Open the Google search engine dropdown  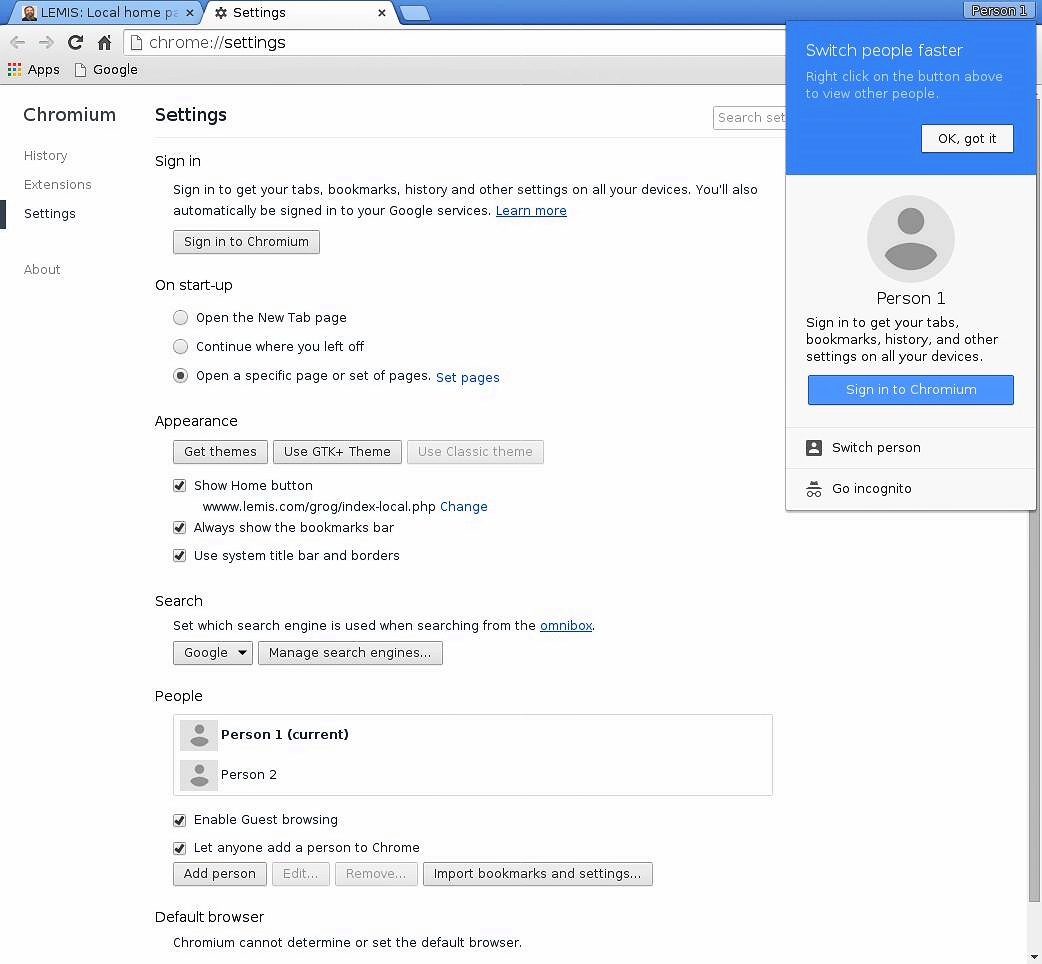(213, 653)
